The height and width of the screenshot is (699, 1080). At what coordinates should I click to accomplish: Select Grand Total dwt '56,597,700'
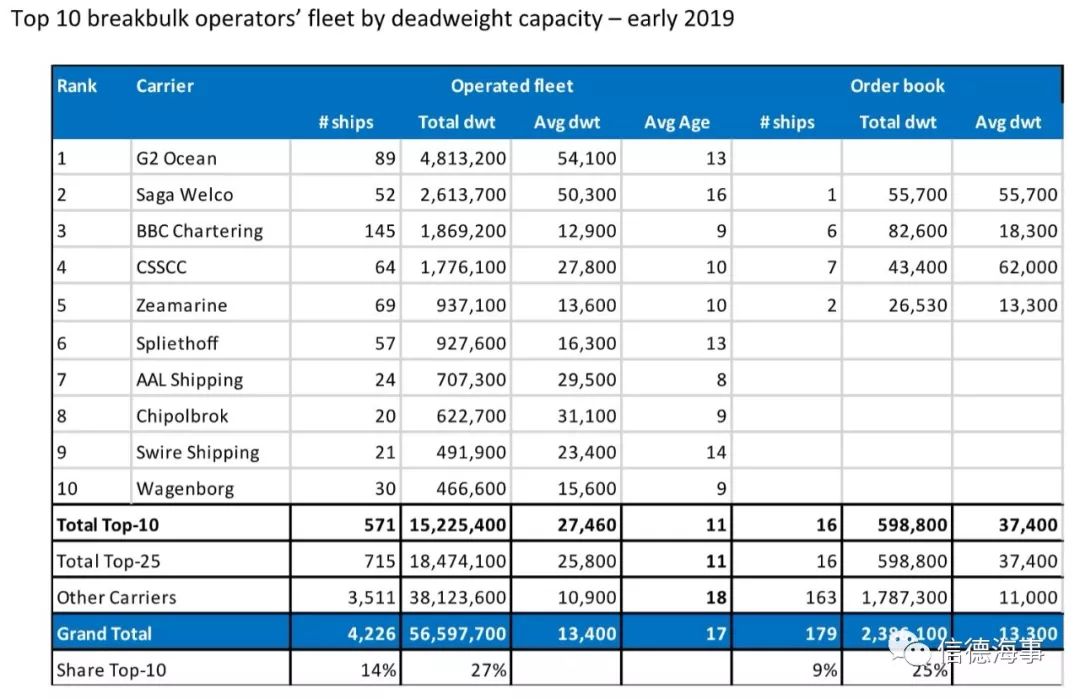point(458,634)
